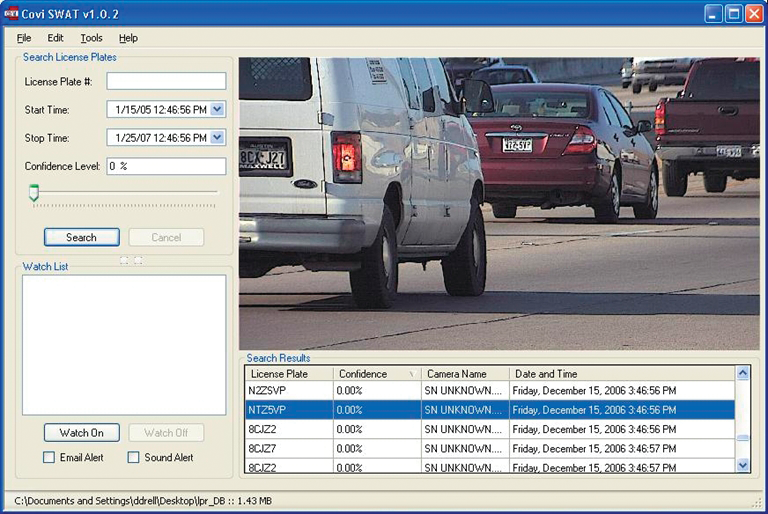The height and width of the screenshot is (514, 768).
Task: Click the results scrollbar up arrow
Action: pos(743,373)
